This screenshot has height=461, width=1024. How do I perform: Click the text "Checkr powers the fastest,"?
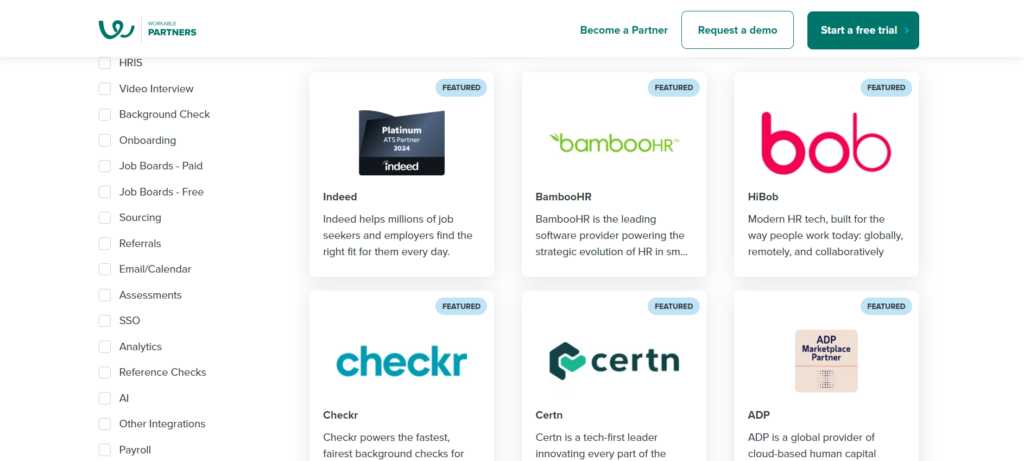tap(386, 437)
